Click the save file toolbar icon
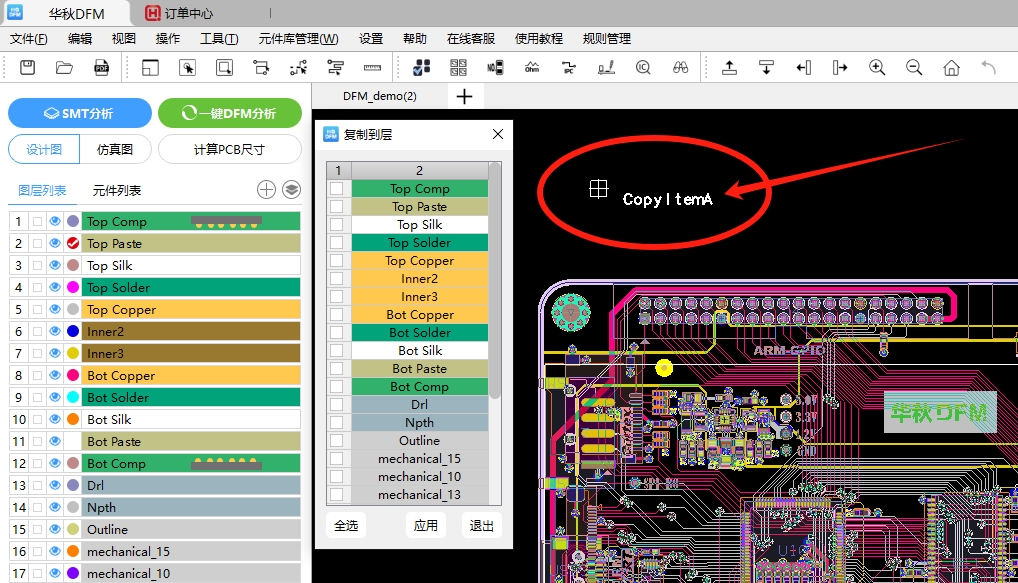Image resolution: width=1018 pixels, height=583 pixels. pyautogui.click(x=28, y=68)
